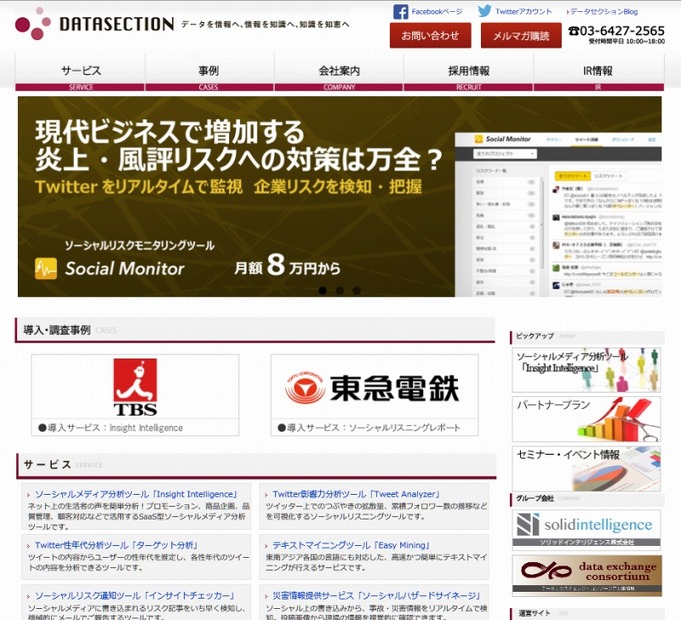Image resolution: width=681 pixels, height=620 pixels.
Task: Open the 会社案内 navigation menu
Action: 339,73
